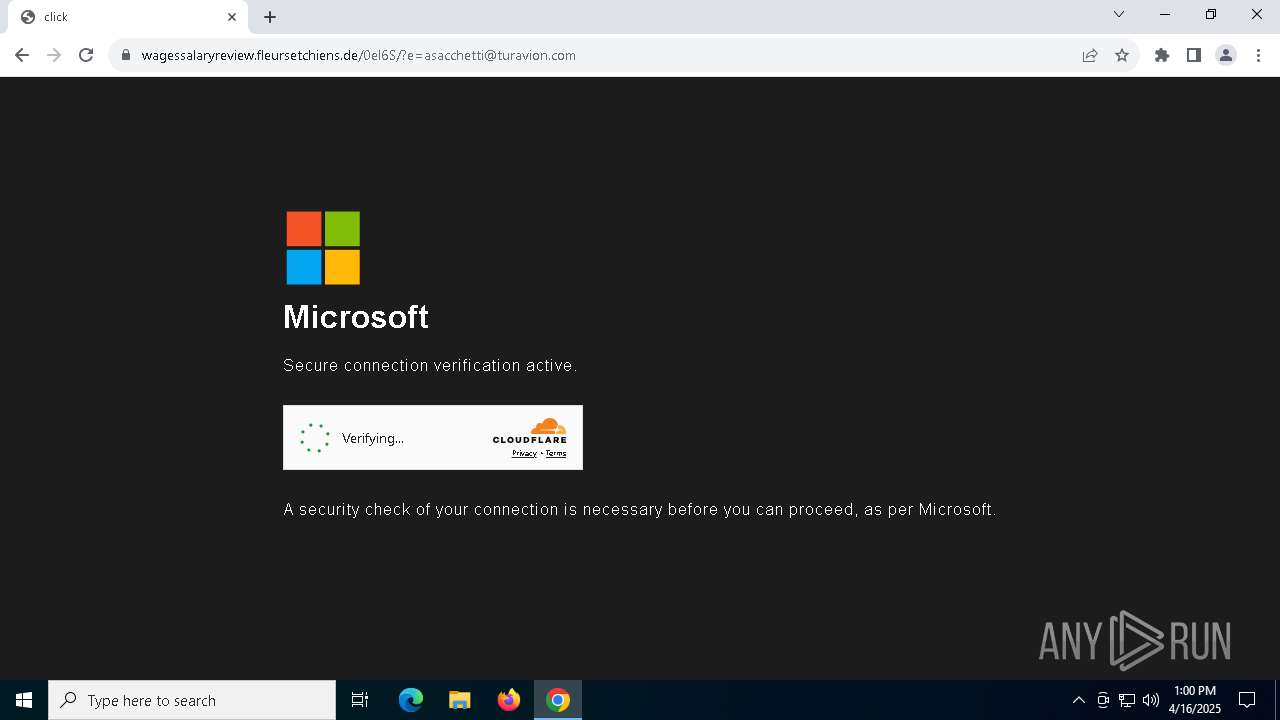Open network status tray icon

[x=1127, y=700]
